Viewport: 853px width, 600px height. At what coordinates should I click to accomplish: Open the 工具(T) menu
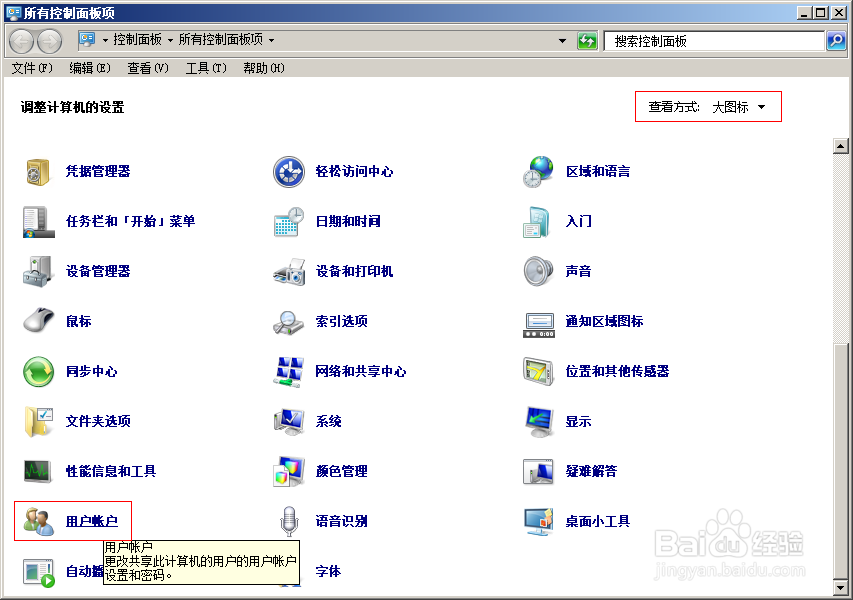[206, 68]
